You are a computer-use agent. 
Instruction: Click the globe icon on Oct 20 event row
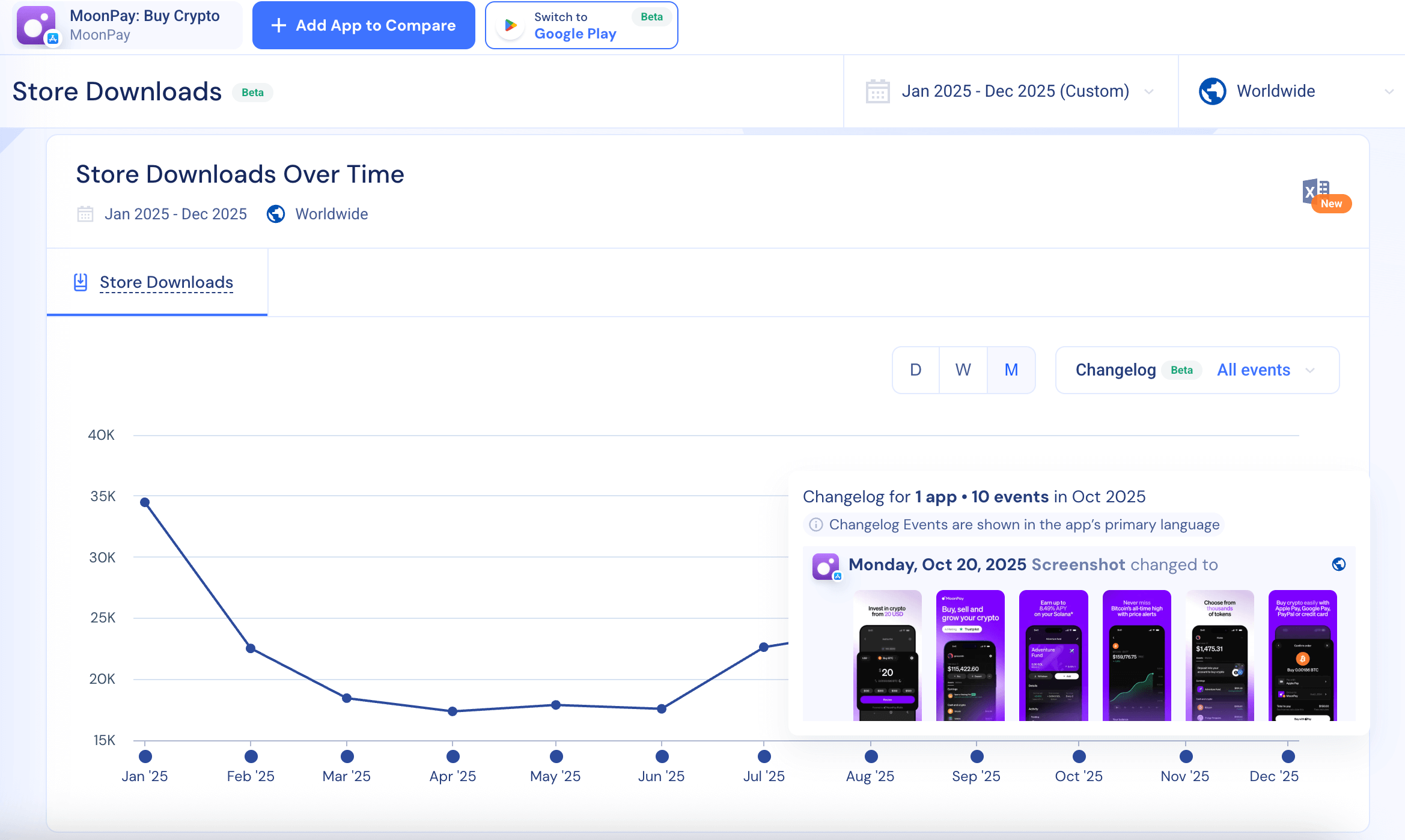(x=1338, y=564)
